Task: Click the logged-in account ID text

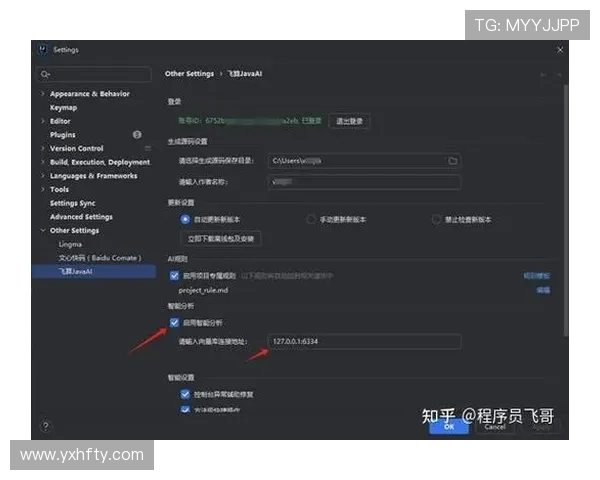Action: point(249,121)
